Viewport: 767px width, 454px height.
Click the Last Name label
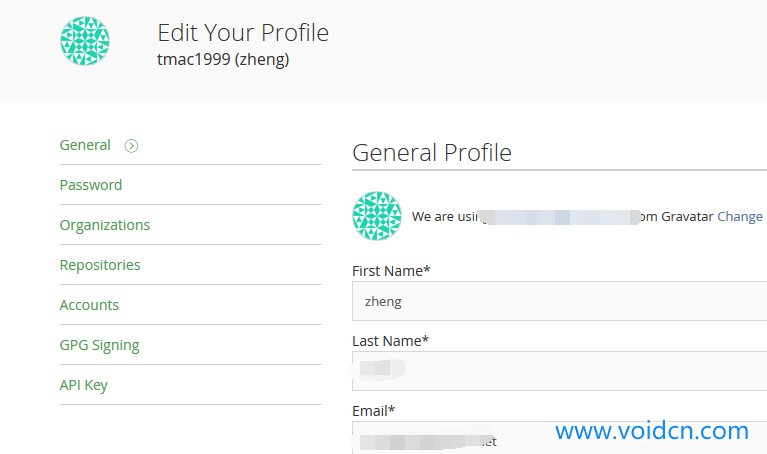(390, 341)
